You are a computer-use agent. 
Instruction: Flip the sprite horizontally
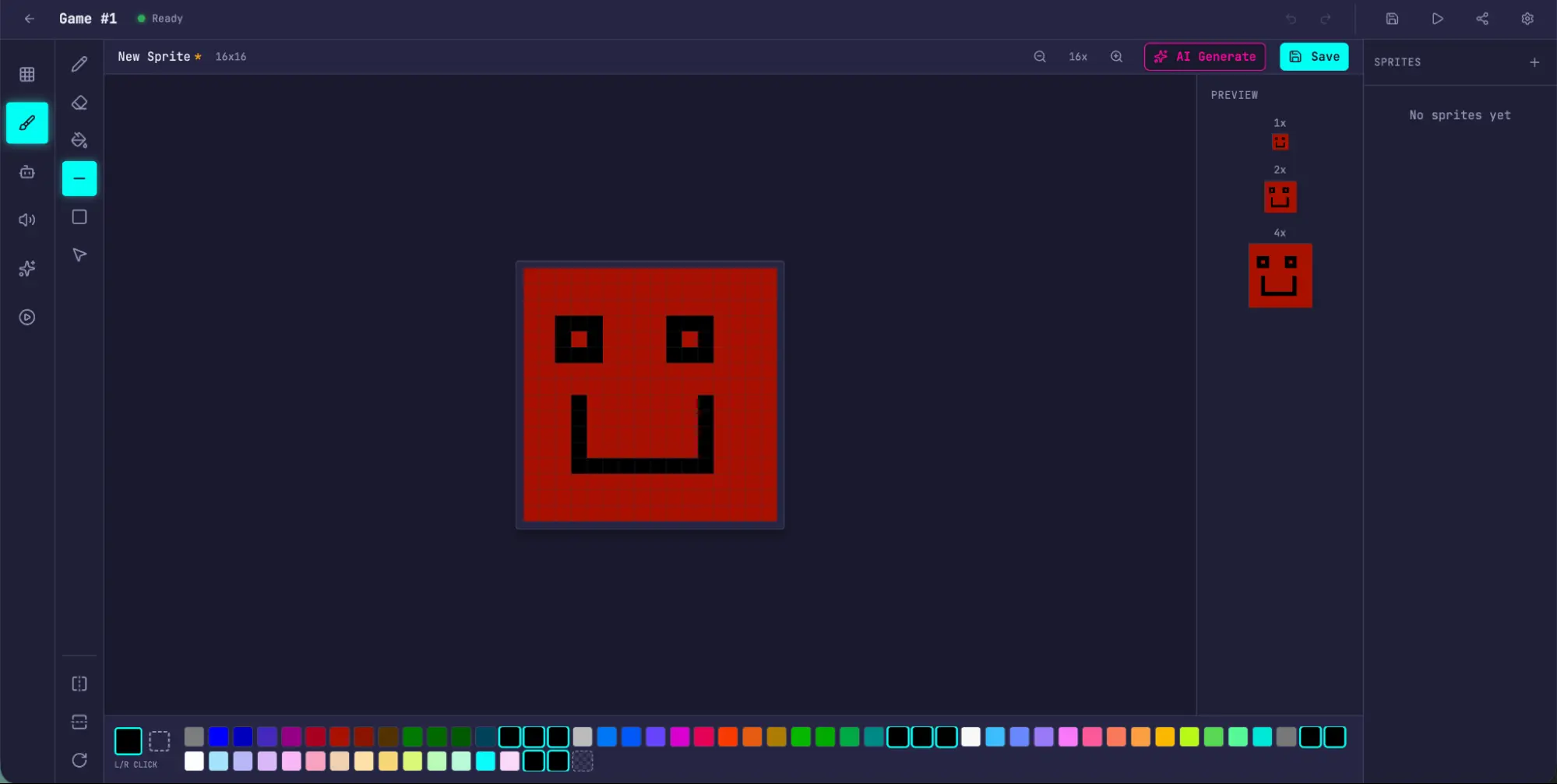[x=79, y=684]
